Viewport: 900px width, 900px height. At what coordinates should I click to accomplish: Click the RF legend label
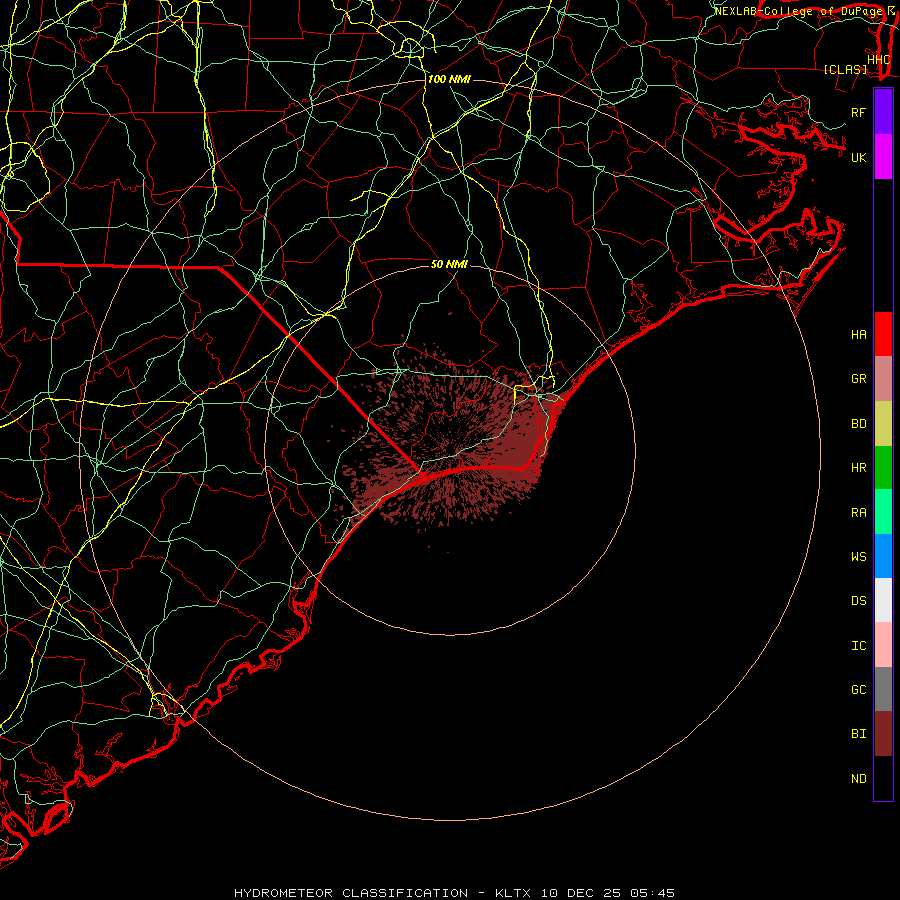coord(859,112)
